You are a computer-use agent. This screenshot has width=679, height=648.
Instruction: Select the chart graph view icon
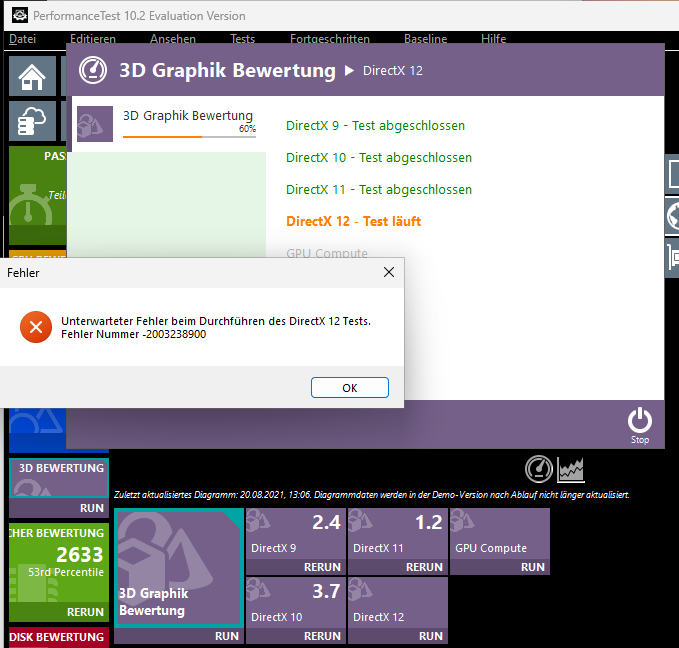[x=571, y=470]
